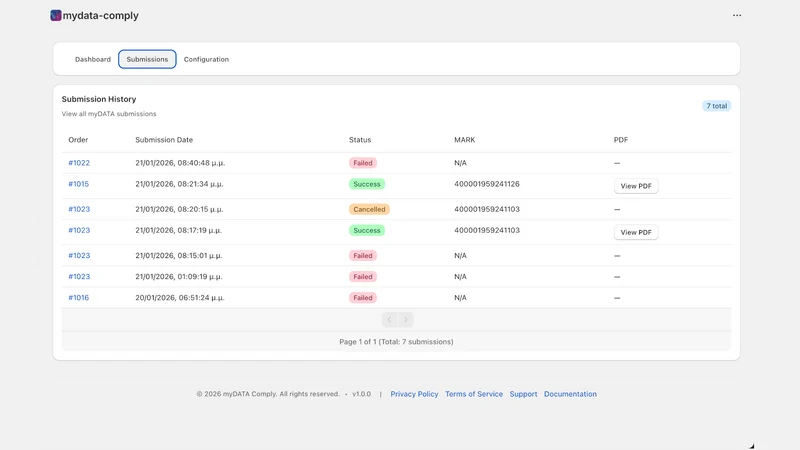Click the 2026 myDATA Comply copyright text
Image resolution: width=800 pixels, height=450 pixels.
click(x=268, y=394)
